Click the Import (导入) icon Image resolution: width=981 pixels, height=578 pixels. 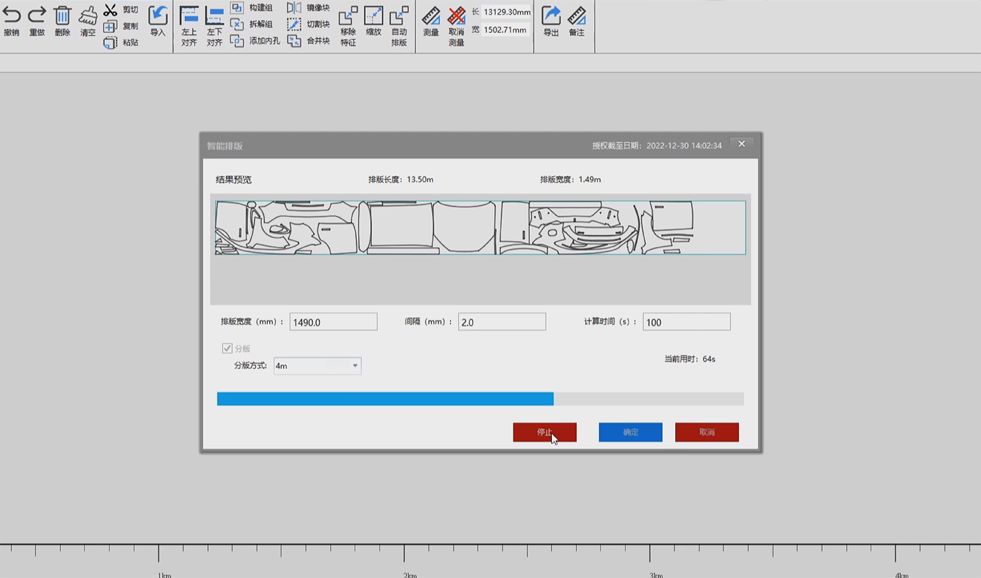(158, 16)
